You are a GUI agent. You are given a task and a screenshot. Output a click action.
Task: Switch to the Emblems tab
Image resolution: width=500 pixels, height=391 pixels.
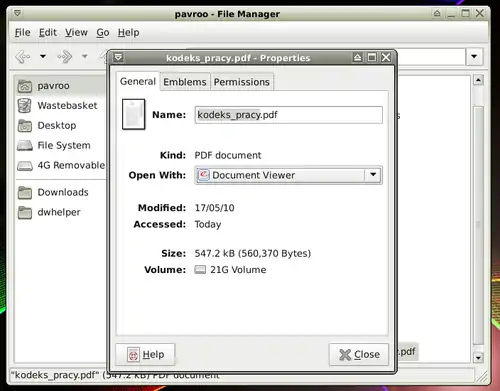pos(185,82)
